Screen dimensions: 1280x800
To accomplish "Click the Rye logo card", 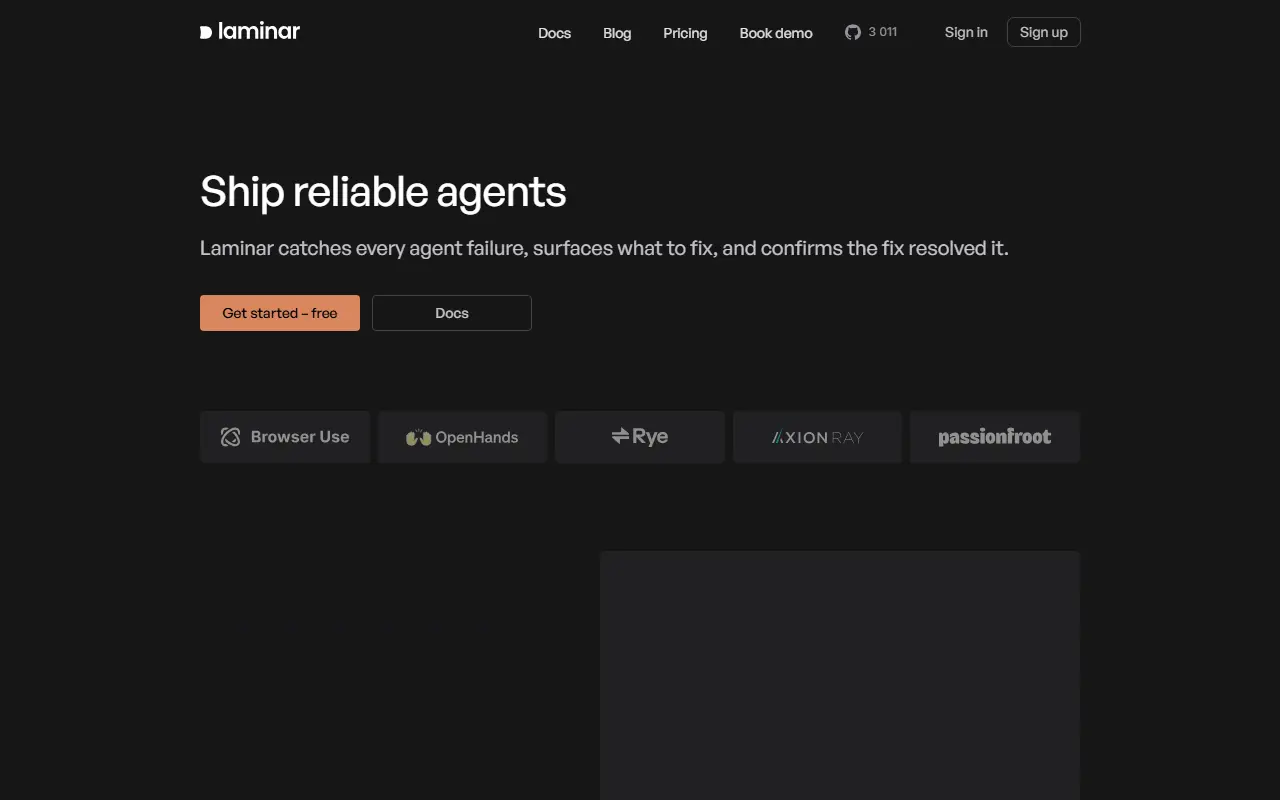I will pyautogui.click(x=640, y=437).
